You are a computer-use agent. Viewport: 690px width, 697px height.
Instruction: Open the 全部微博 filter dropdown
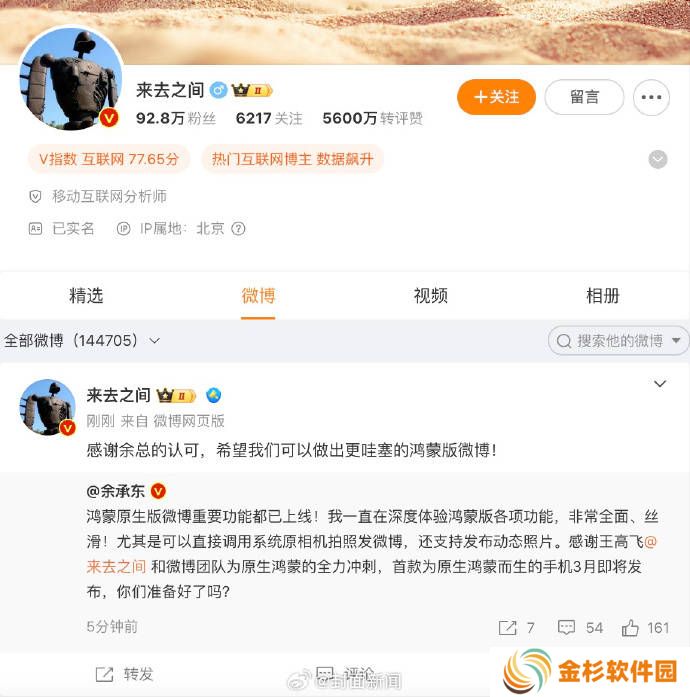point(81,340)
